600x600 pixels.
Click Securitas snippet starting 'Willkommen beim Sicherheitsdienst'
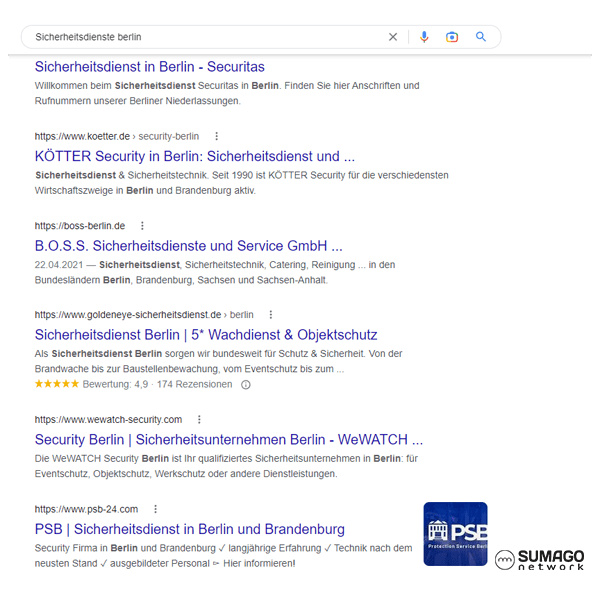[x=227, y=93]
